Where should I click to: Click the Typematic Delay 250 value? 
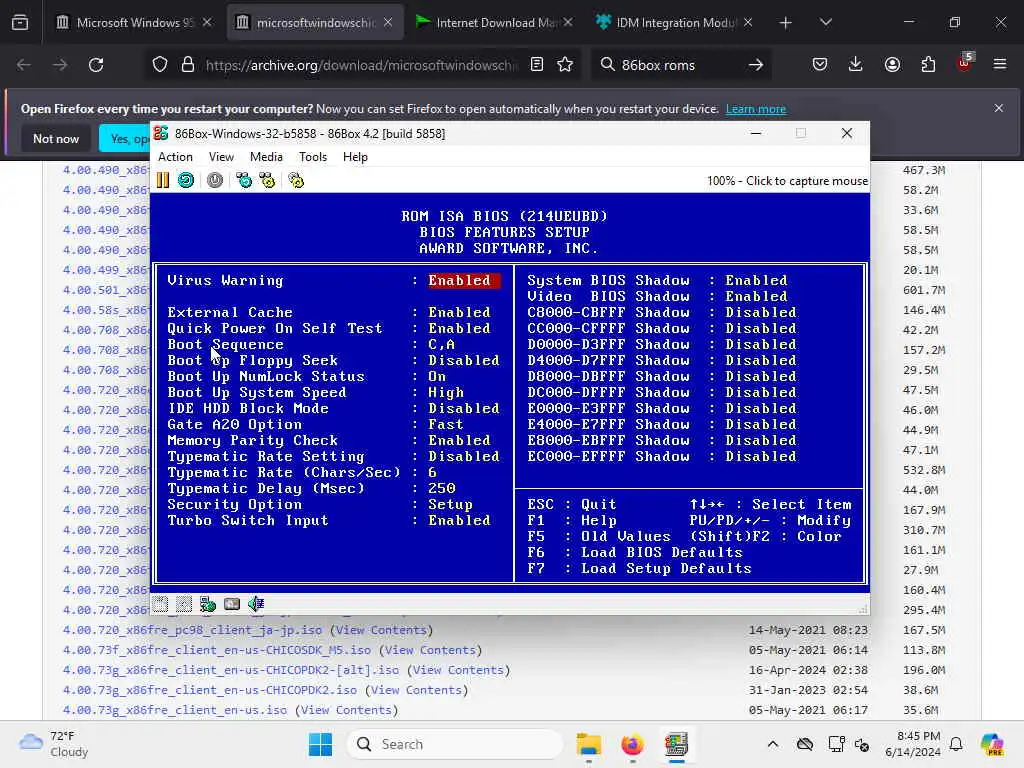click(441, 488)
